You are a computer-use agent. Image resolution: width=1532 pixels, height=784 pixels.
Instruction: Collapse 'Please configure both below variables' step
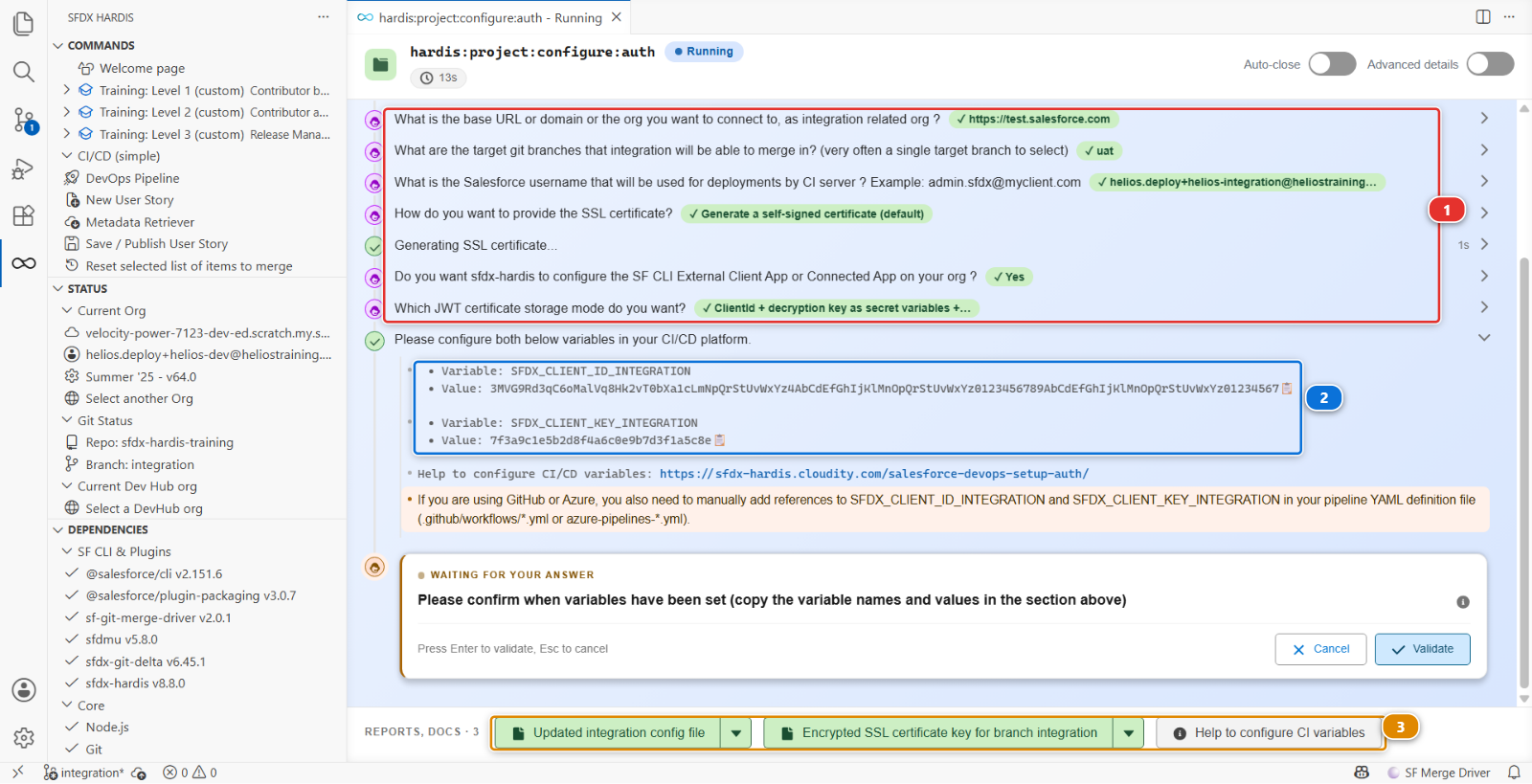click(1484, 338)
